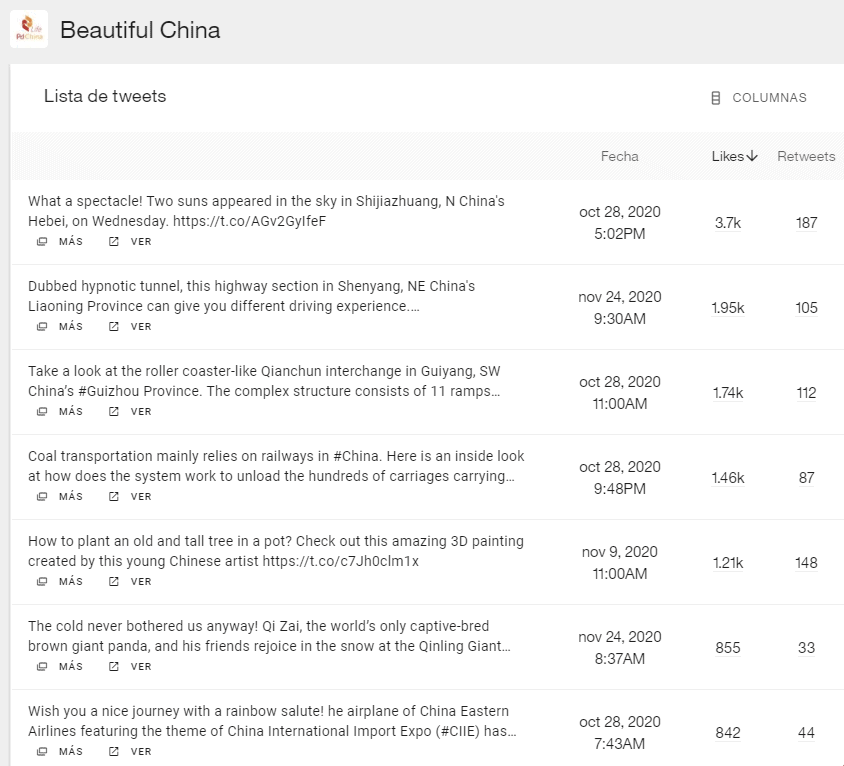This screenshot has width=844, height=766.
Task: Toggle Likes descending sort arrow
Action: tap(752, 156)
